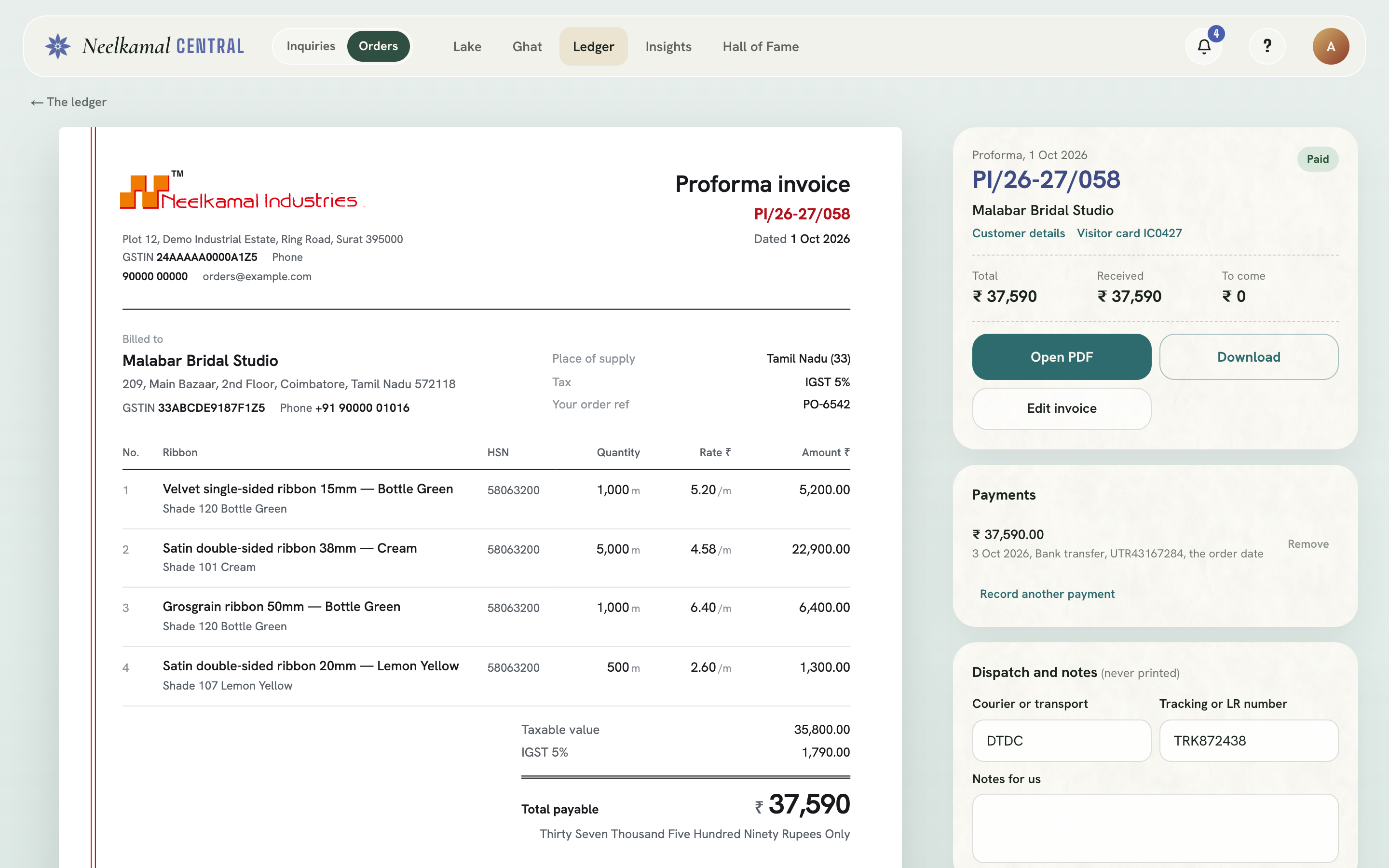Click the Satin double-sided ribbon 20mm Lemon Yellow row

[x=486, y=676]
